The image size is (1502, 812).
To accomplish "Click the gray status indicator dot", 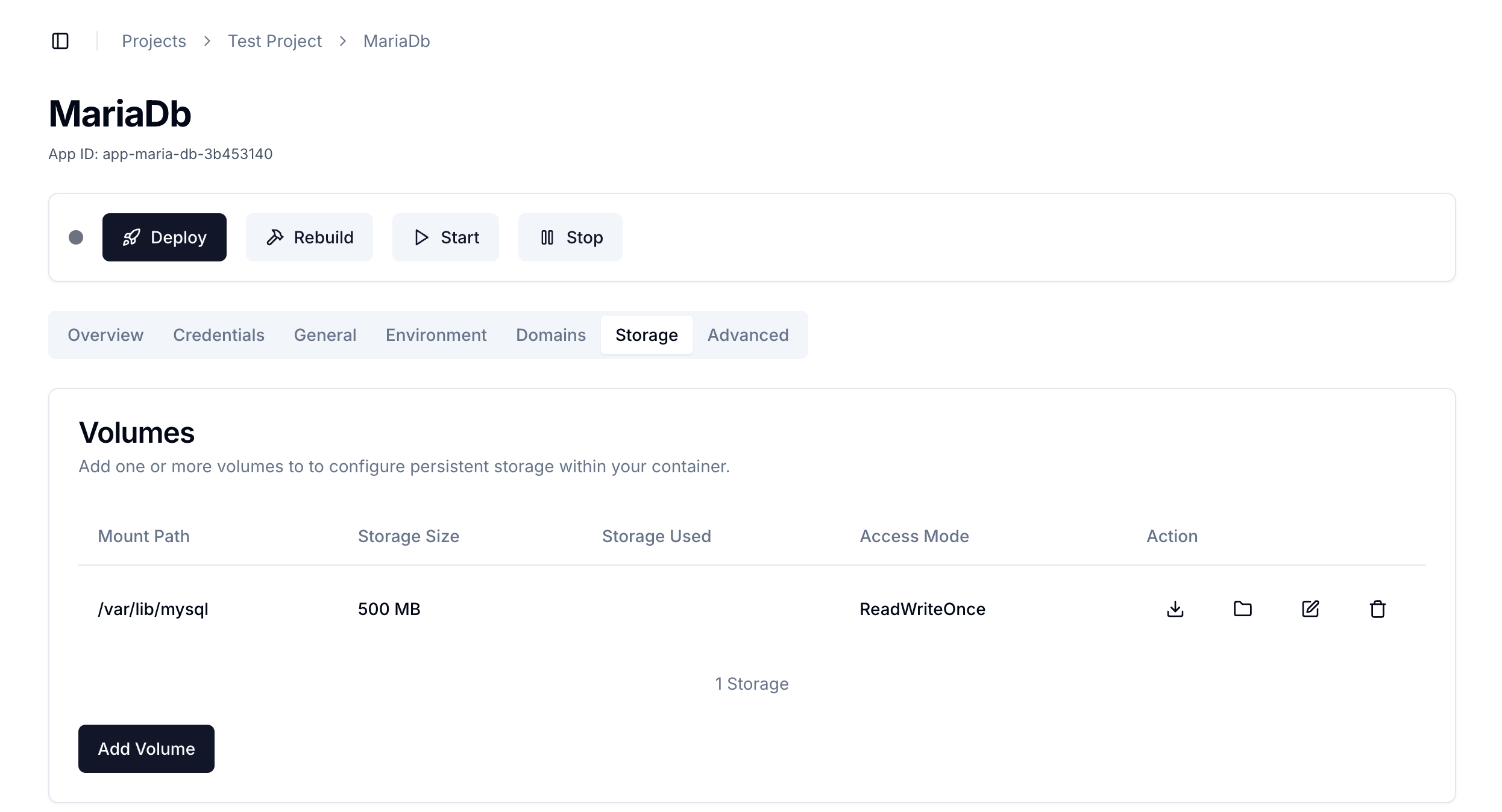I will tap(76, 237).
